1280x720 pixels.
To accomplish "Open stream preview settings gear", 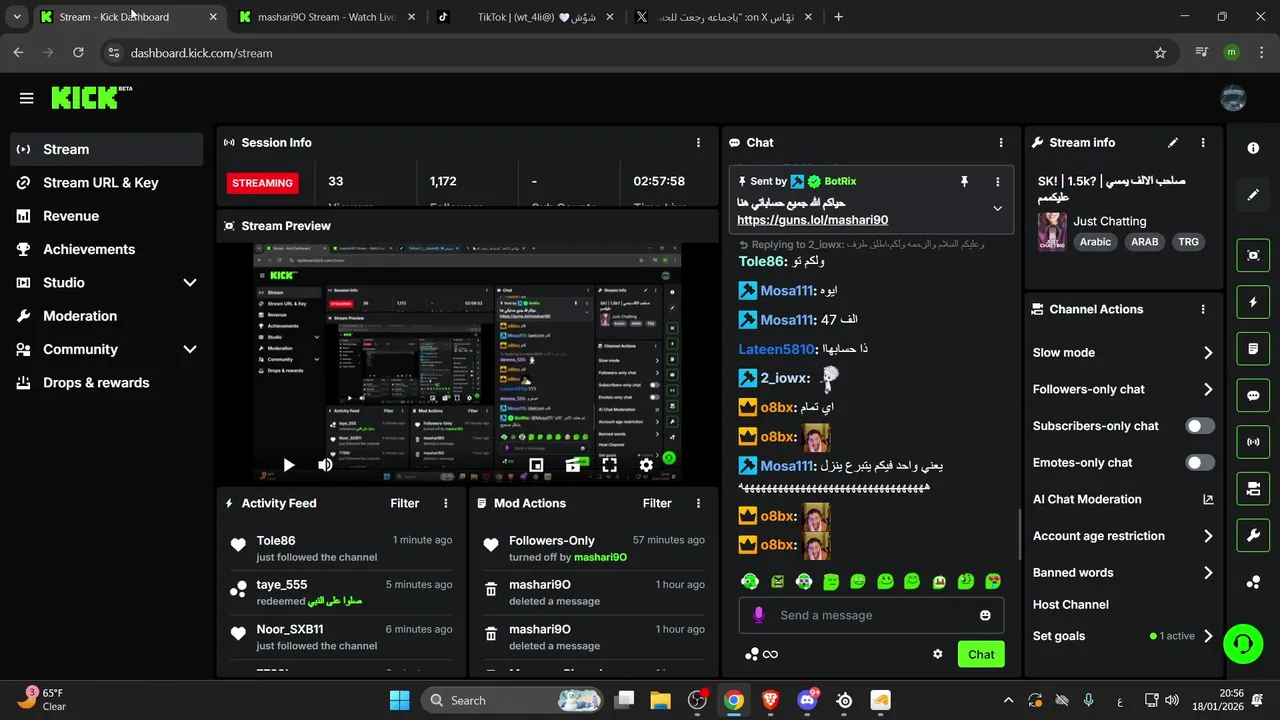I will (646, 465).
